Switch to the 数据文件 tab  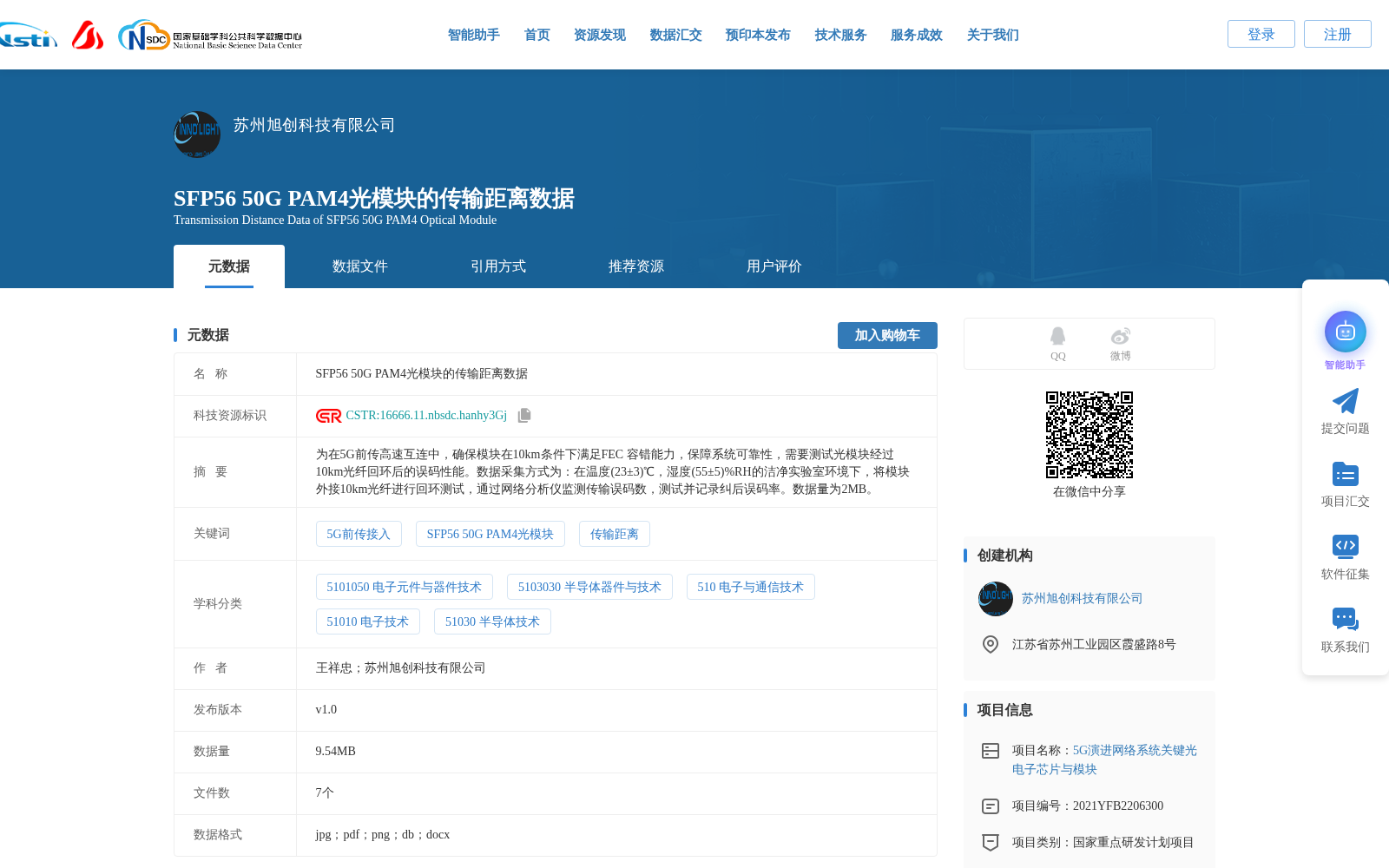pyautogui.click(x=359, y=266)
